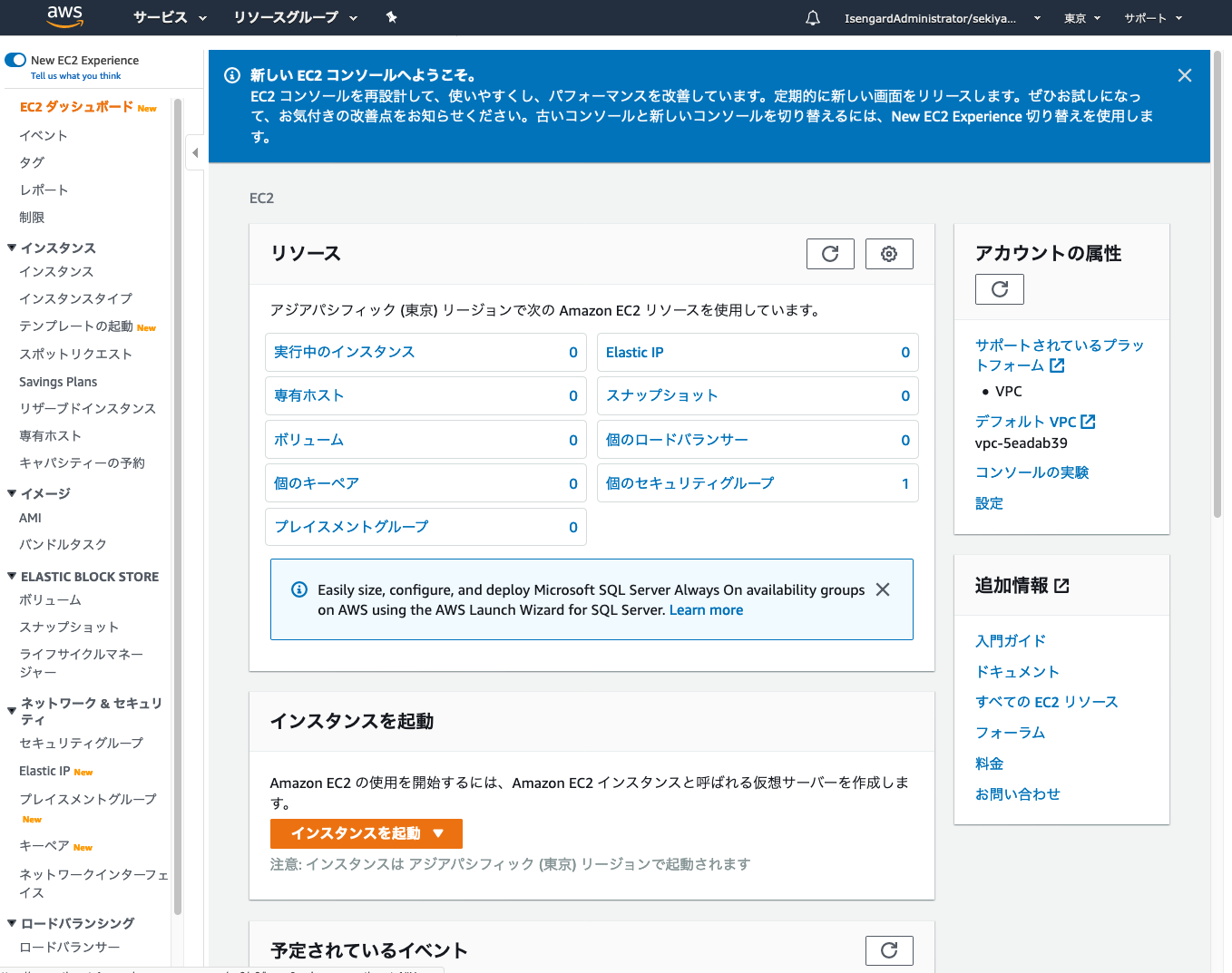Click external link icon next to デフォルト VPC
The image size is (1232, 973).
tap(1089, 422)
